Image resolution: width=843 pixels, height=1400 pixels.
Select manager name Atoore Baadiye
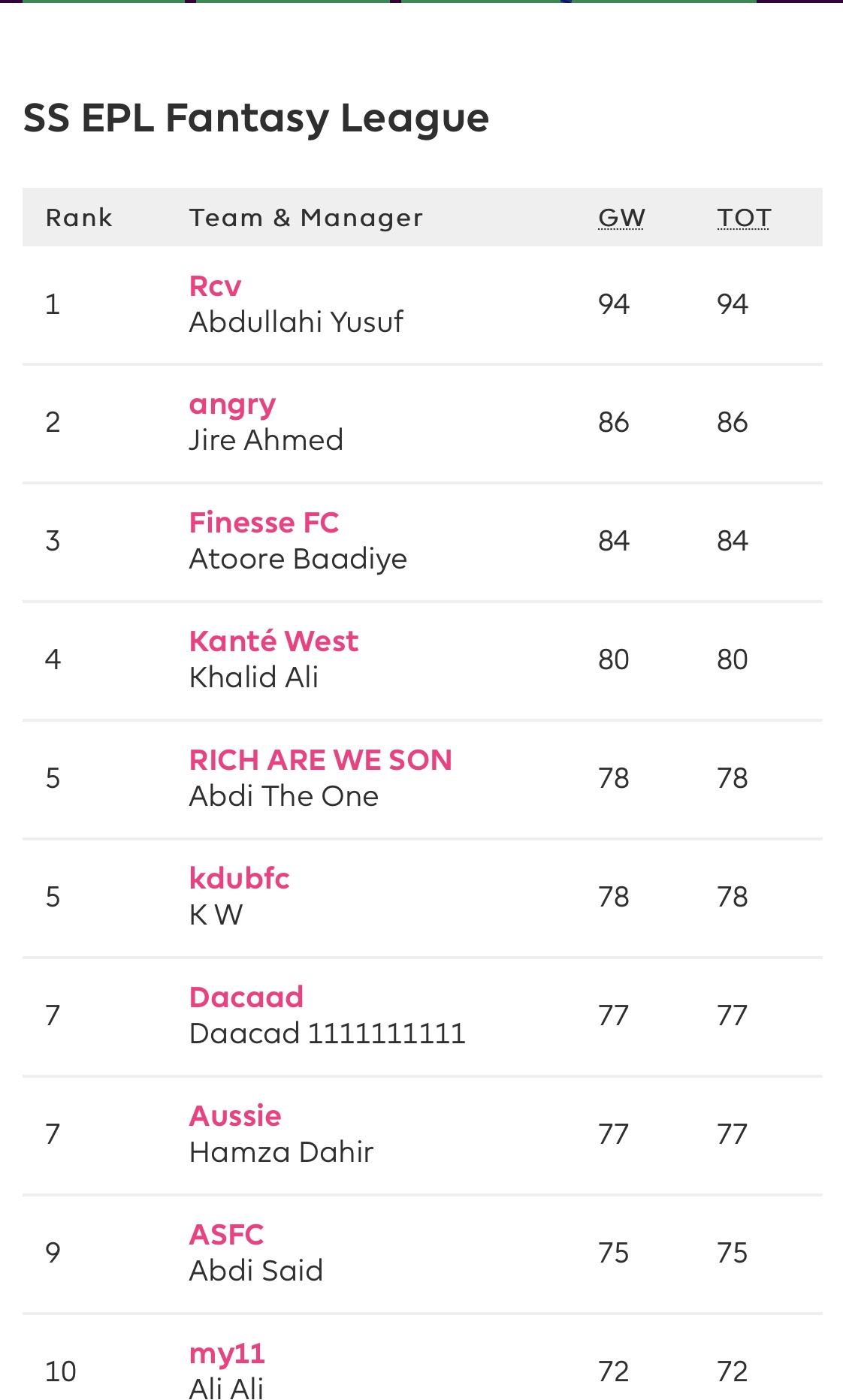coord(298,560)
